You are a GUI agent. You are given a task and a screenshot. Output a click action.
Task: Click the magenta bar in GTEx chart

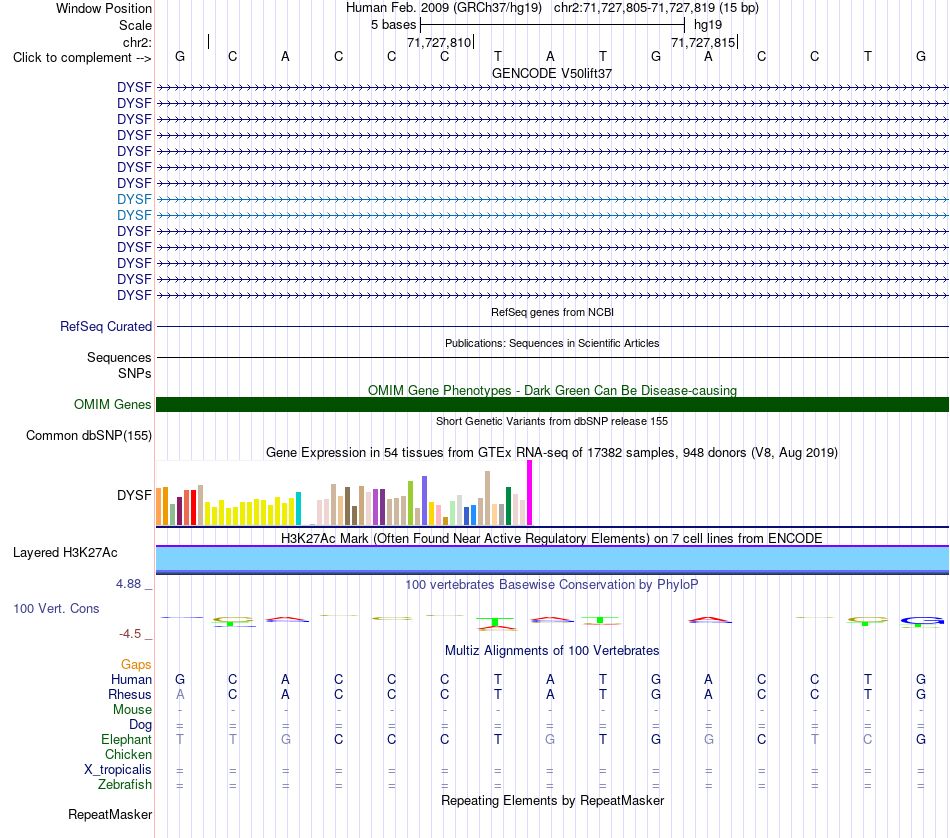point(530,493)
